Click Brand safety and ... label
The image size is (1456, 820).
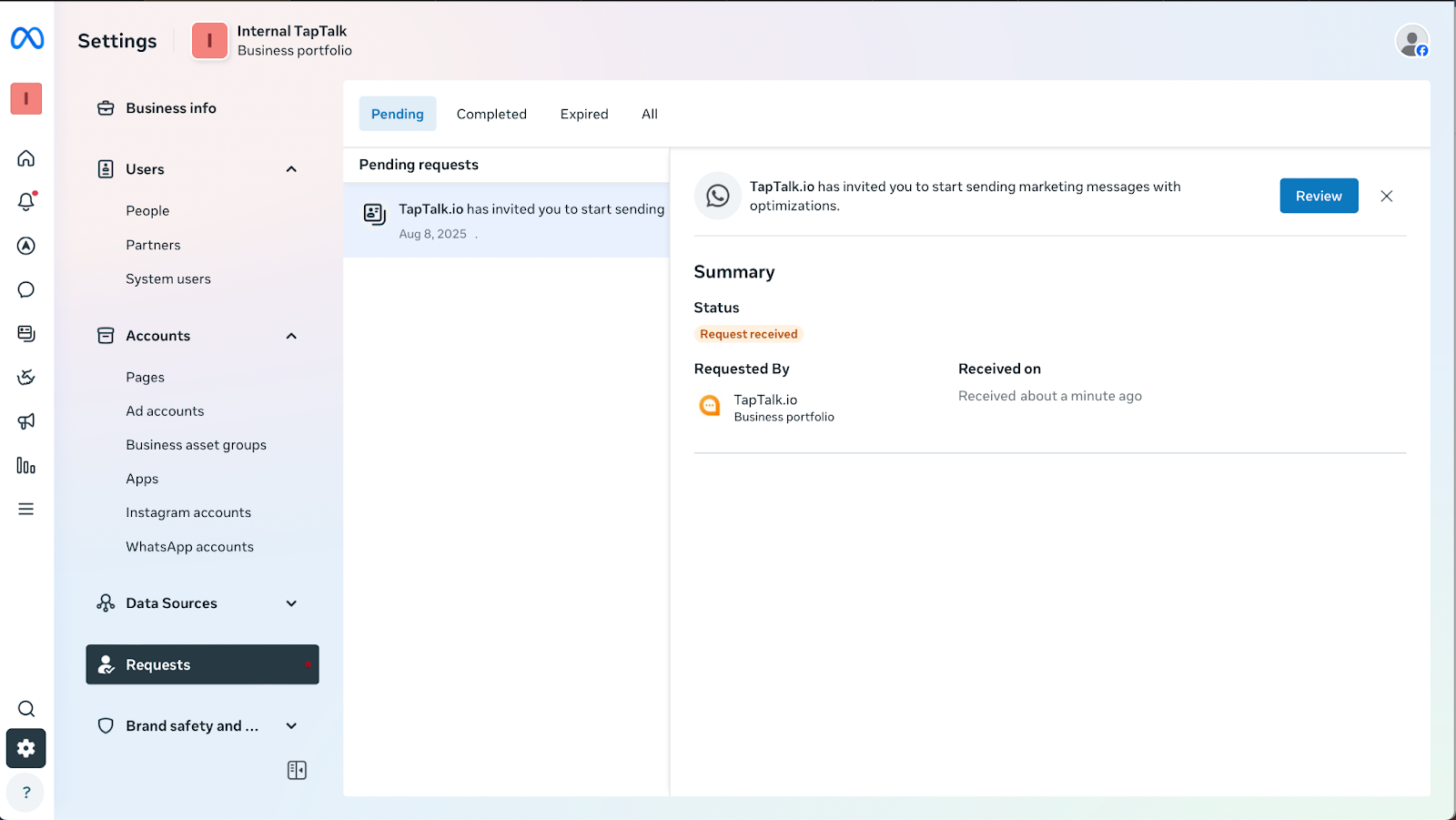(192, 726)
